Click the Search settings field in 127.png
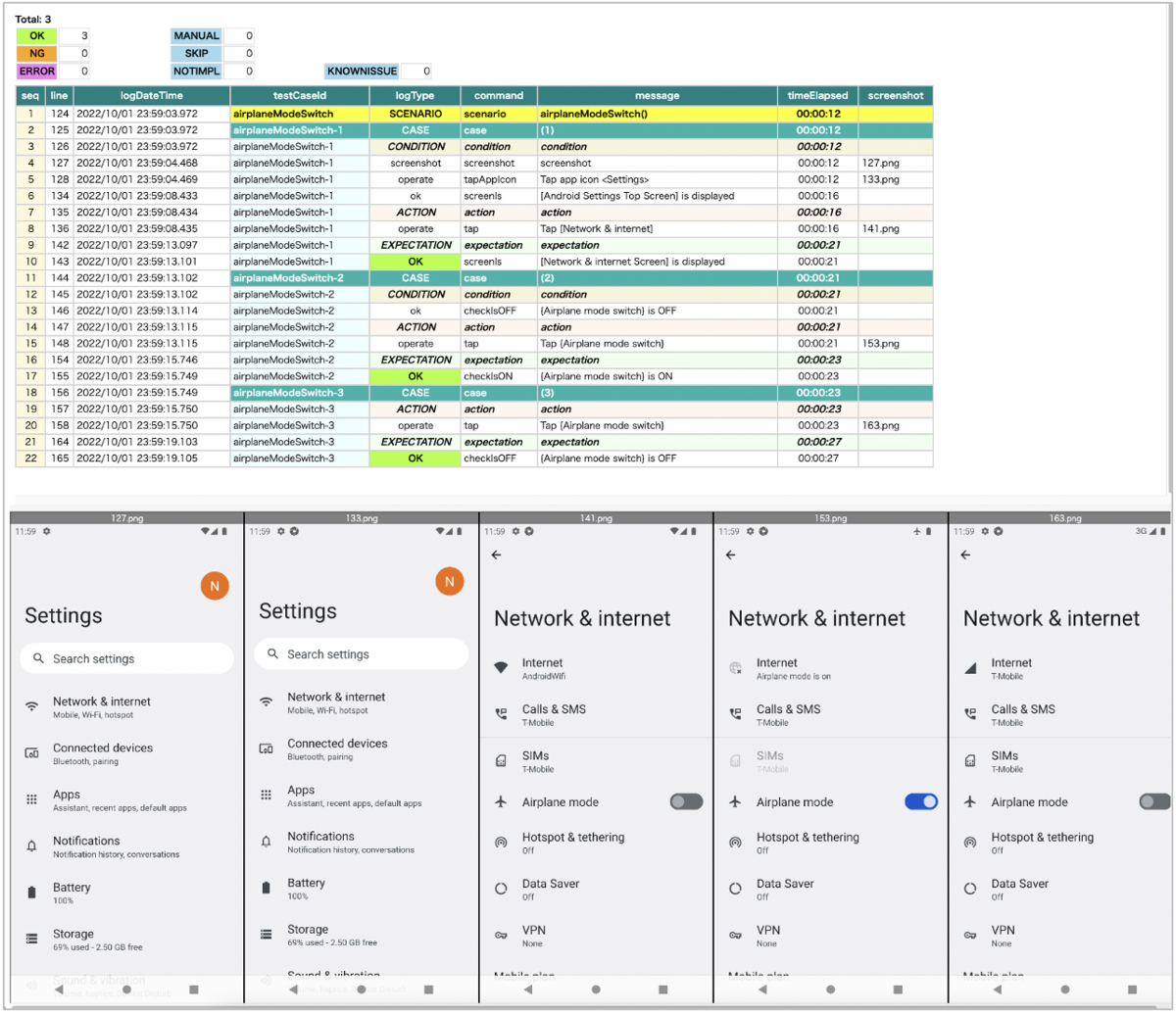Viewport: 1176px width, 1013px height. pos(126,658)
